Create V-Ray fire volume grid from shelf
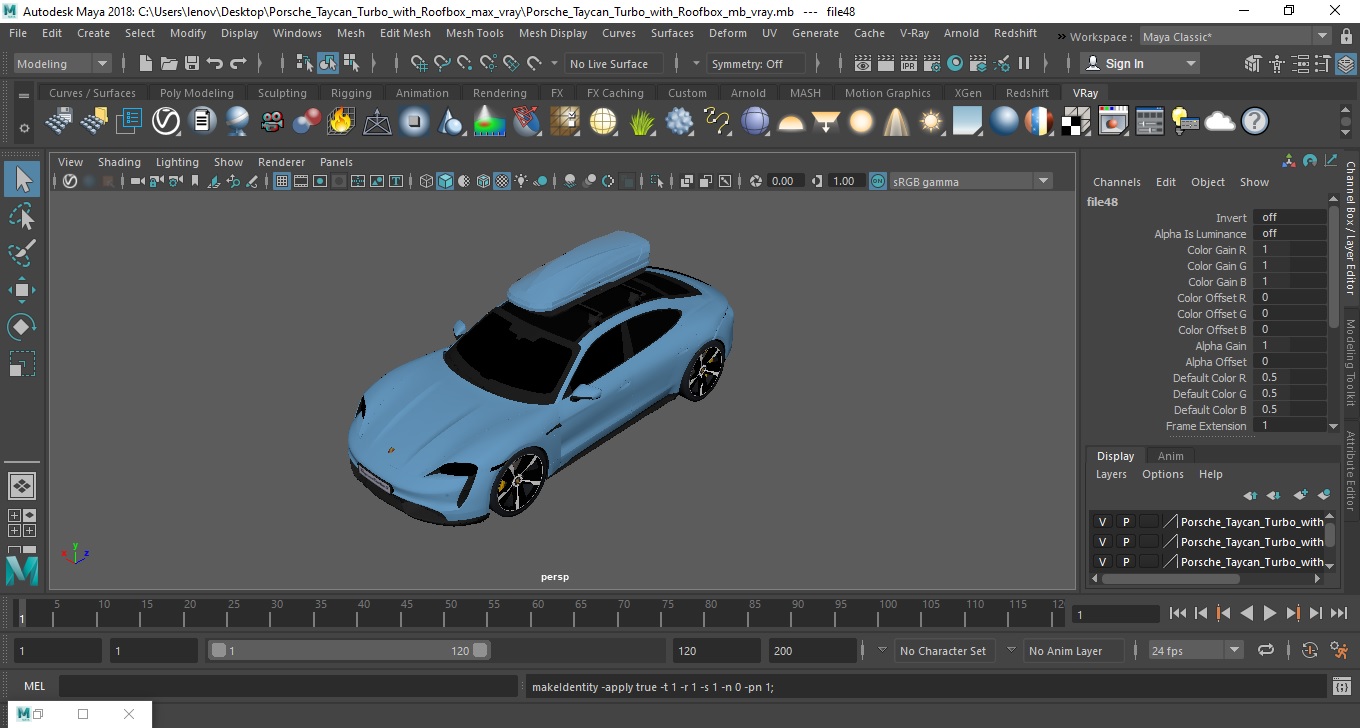Image resolution: width=1360 pixels, height=728 pixels. pos(341,122)
